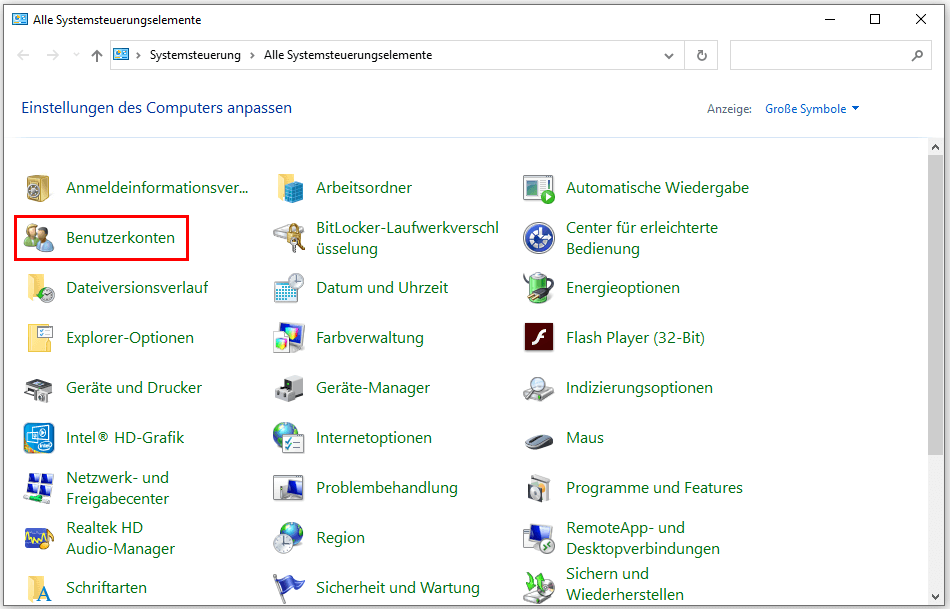Open the Maus mouse icon

tap(538, 438)
